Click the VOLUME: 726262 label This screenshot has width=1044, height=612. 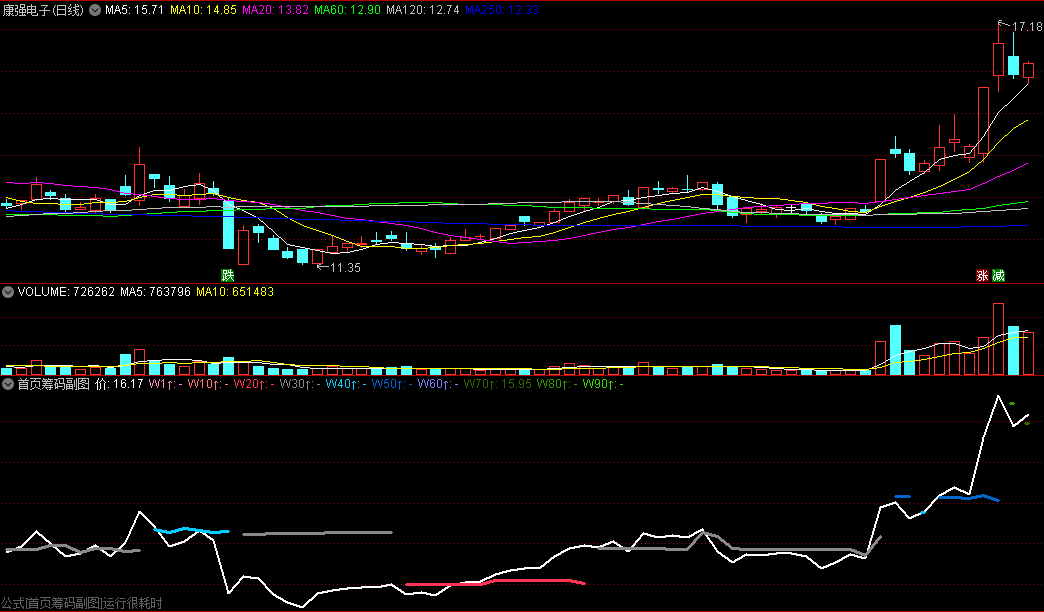point(66,292)
